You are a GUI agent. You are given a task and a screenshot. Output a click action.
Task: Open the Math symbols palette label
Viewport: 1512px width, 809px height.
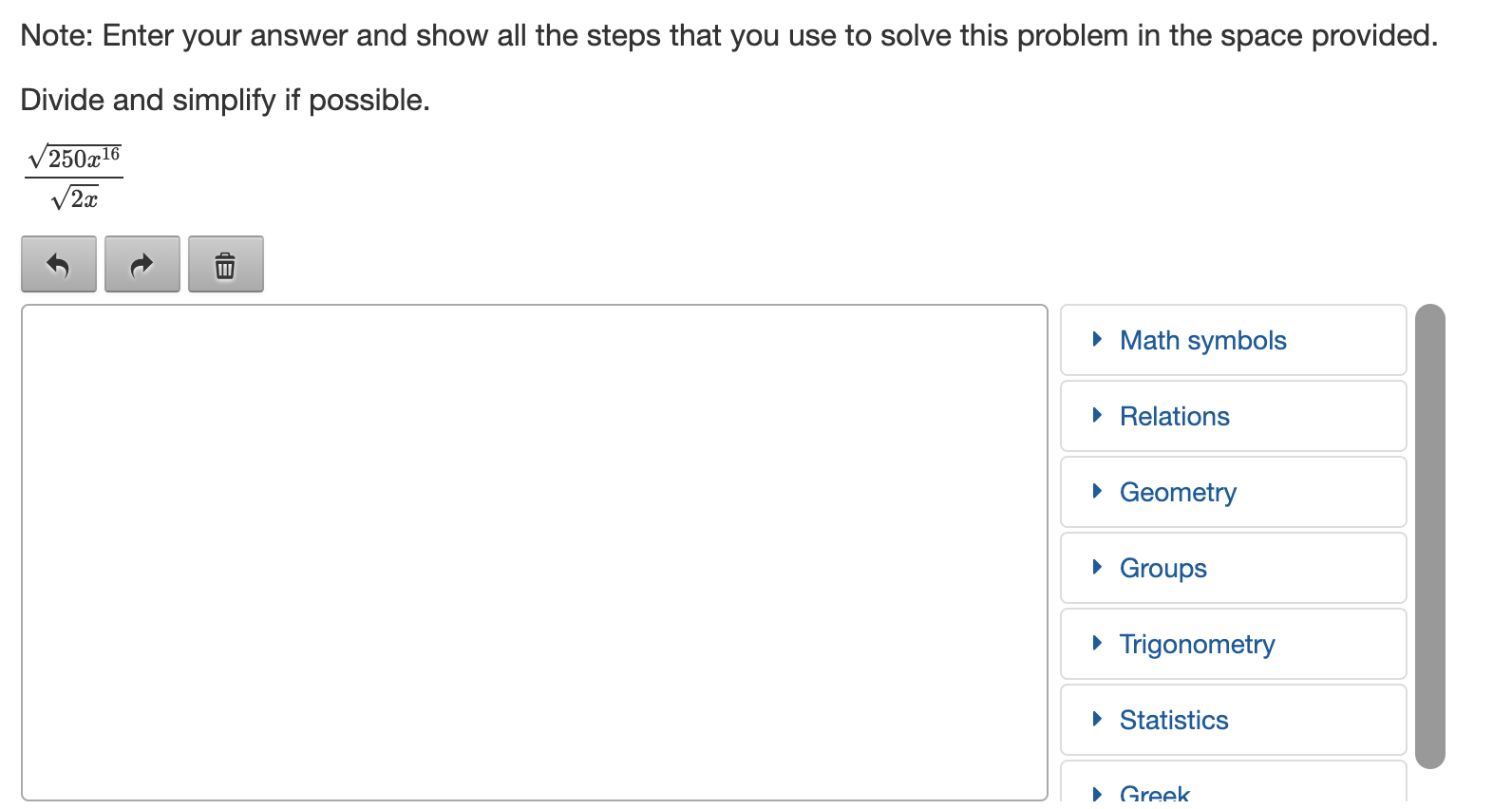(1203, 341)
